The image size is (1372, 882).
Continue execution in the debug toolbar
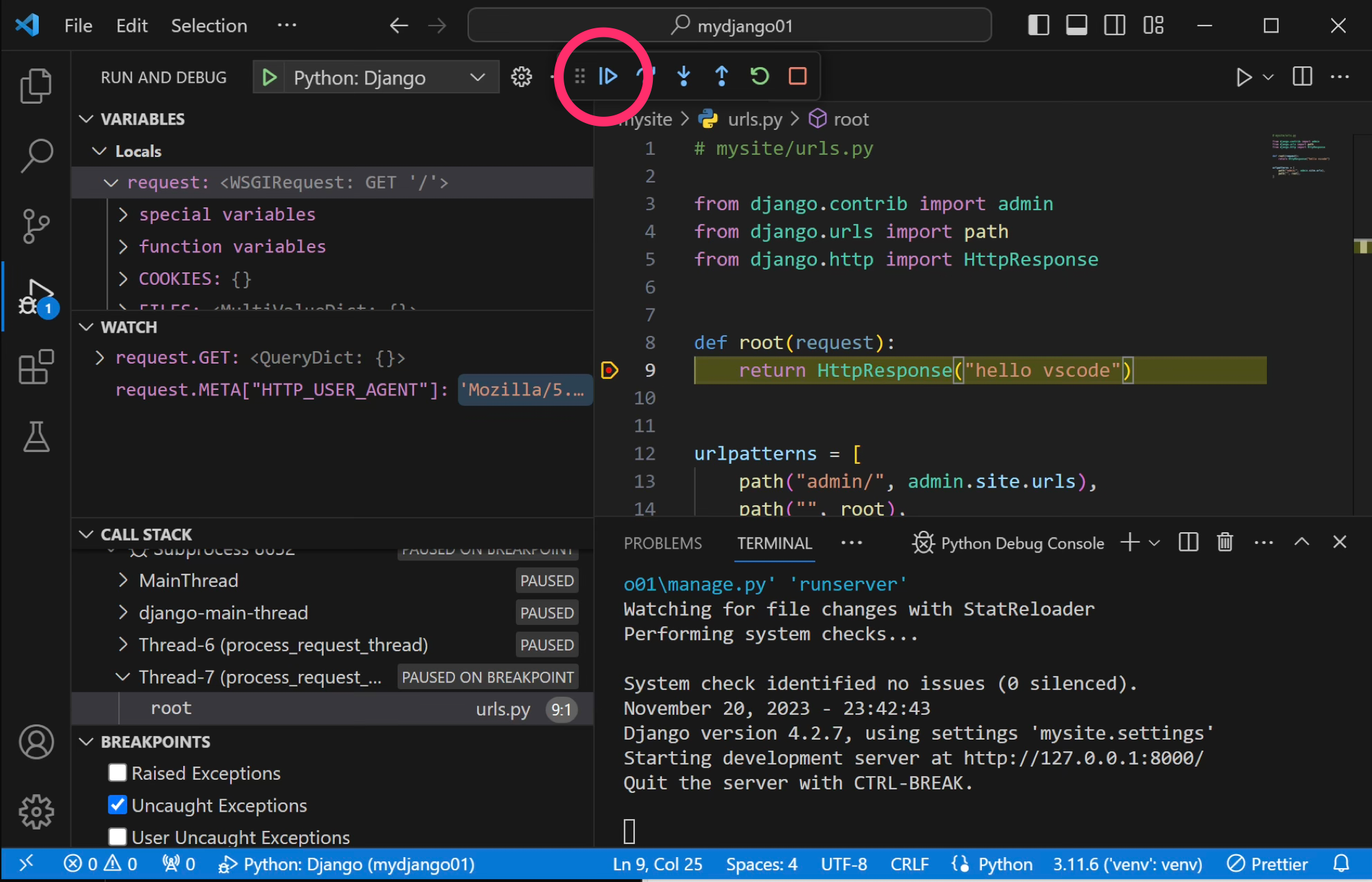(608, 77)
